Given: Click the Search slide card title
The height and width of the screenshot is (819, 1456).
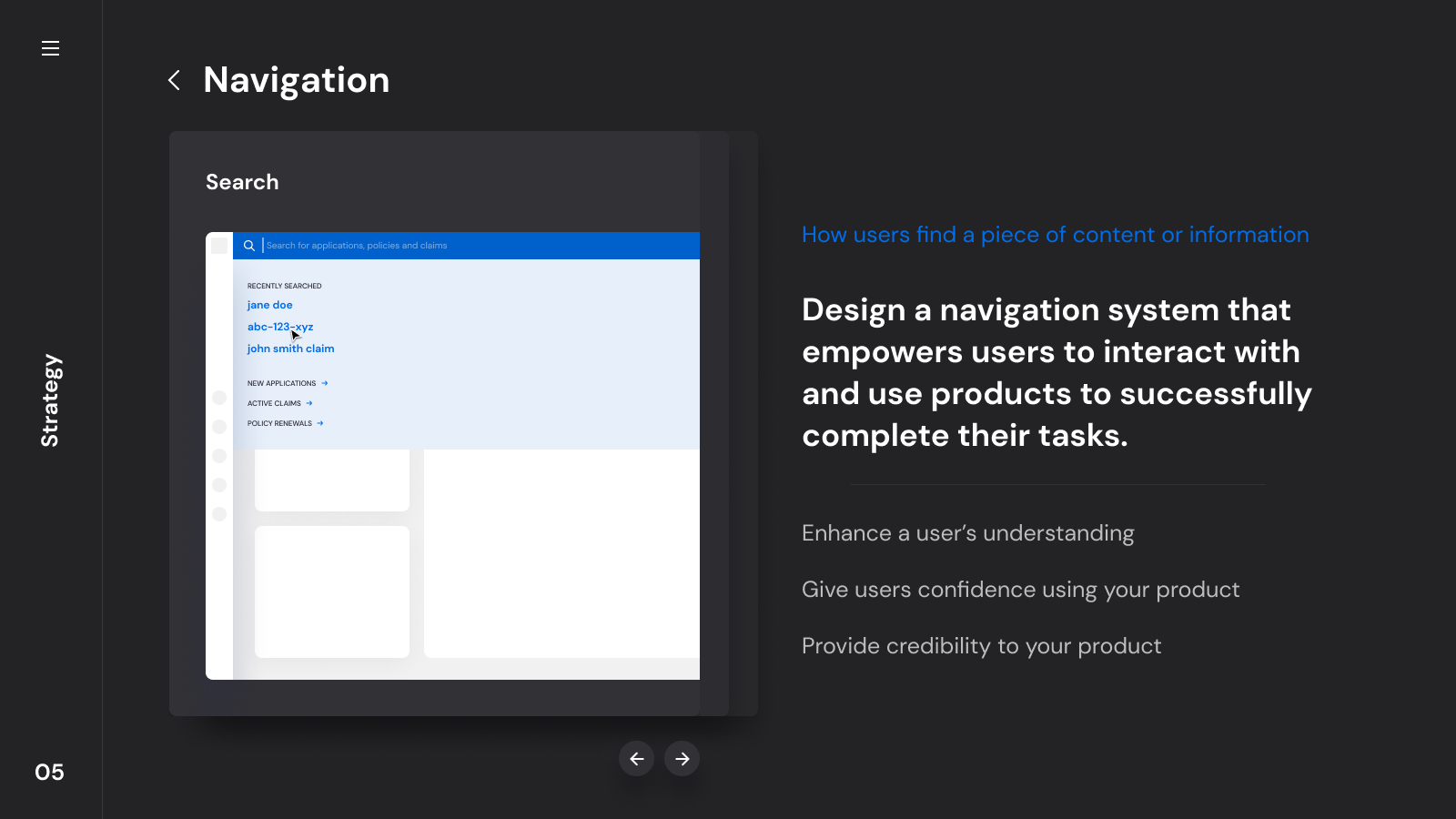Looking at the screenshot, I should coord(242,182).
